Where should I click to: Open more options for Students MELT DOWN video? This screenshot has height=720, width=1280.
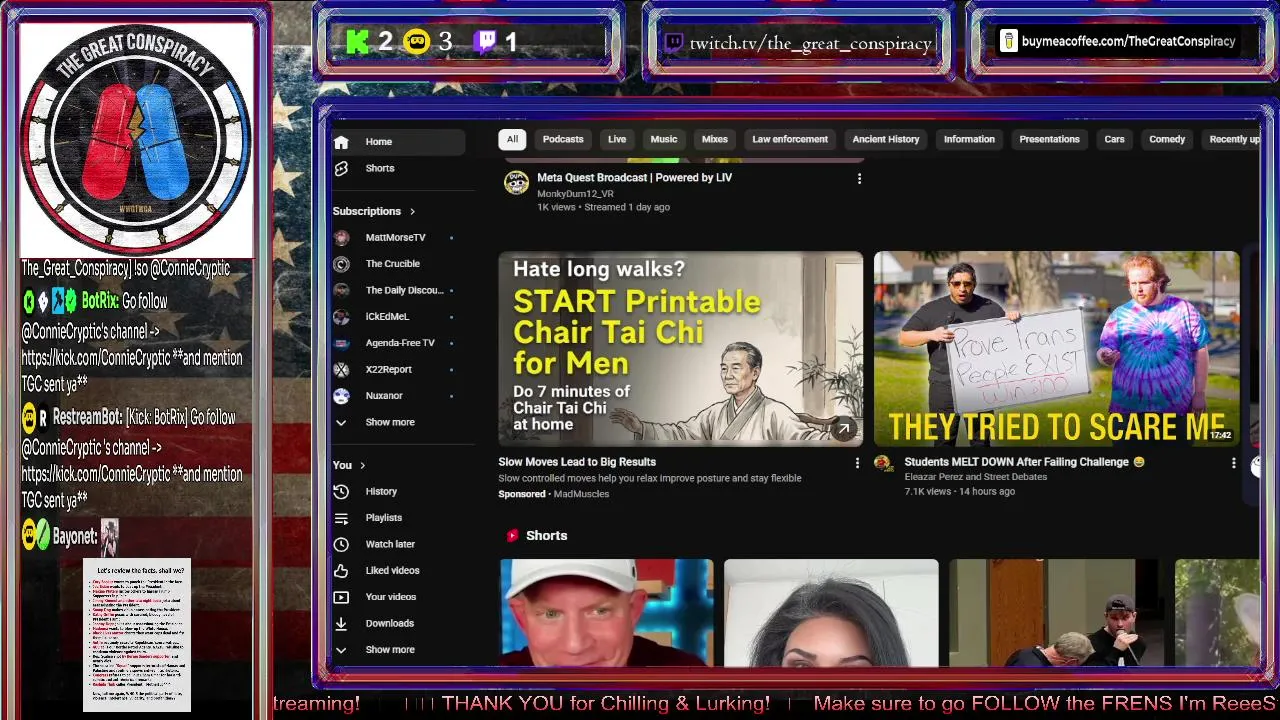tap(1233, 463)
